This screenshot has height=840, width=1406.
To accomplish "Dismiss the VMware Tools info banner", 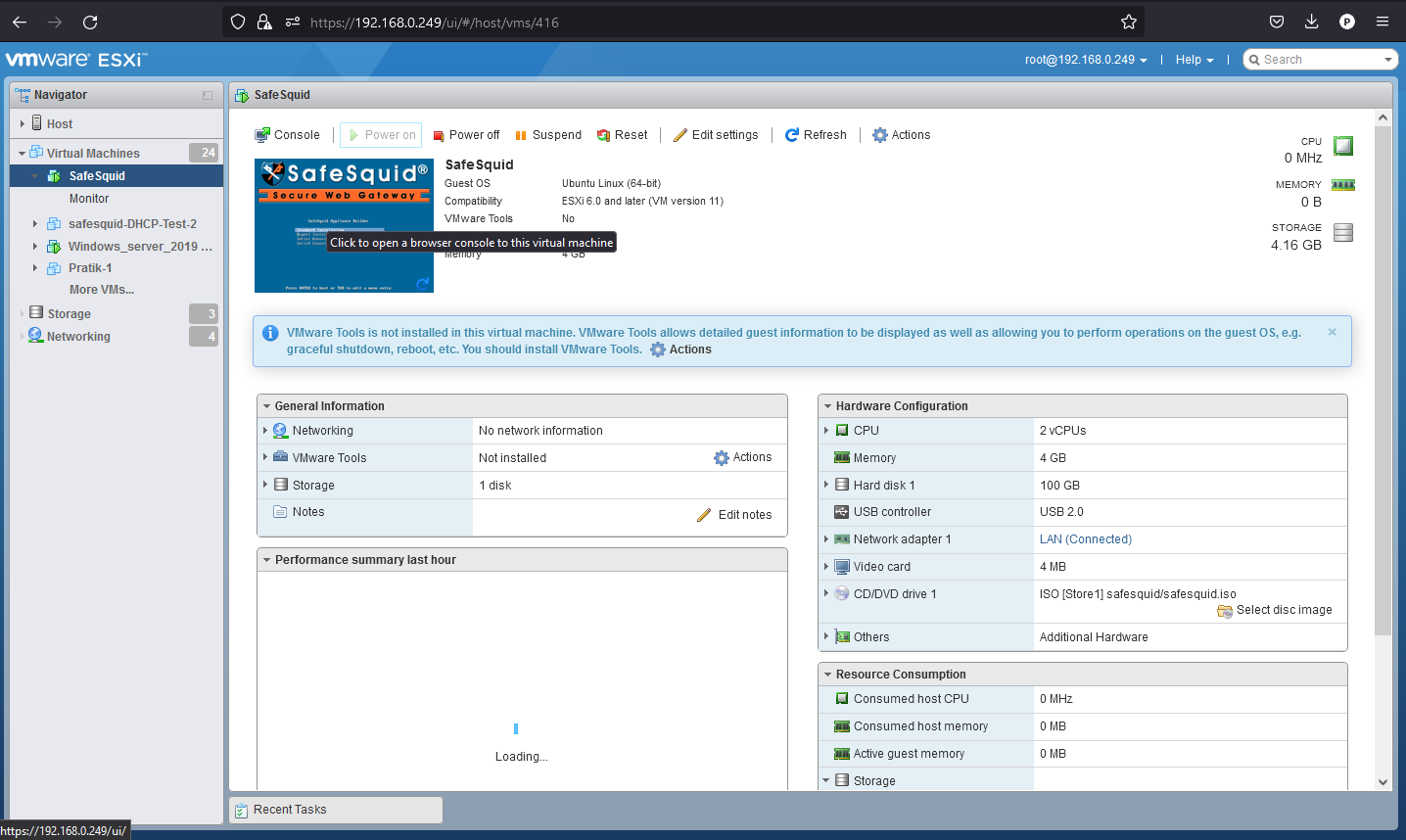I will pyautogui.click(x=1332, y=332).
